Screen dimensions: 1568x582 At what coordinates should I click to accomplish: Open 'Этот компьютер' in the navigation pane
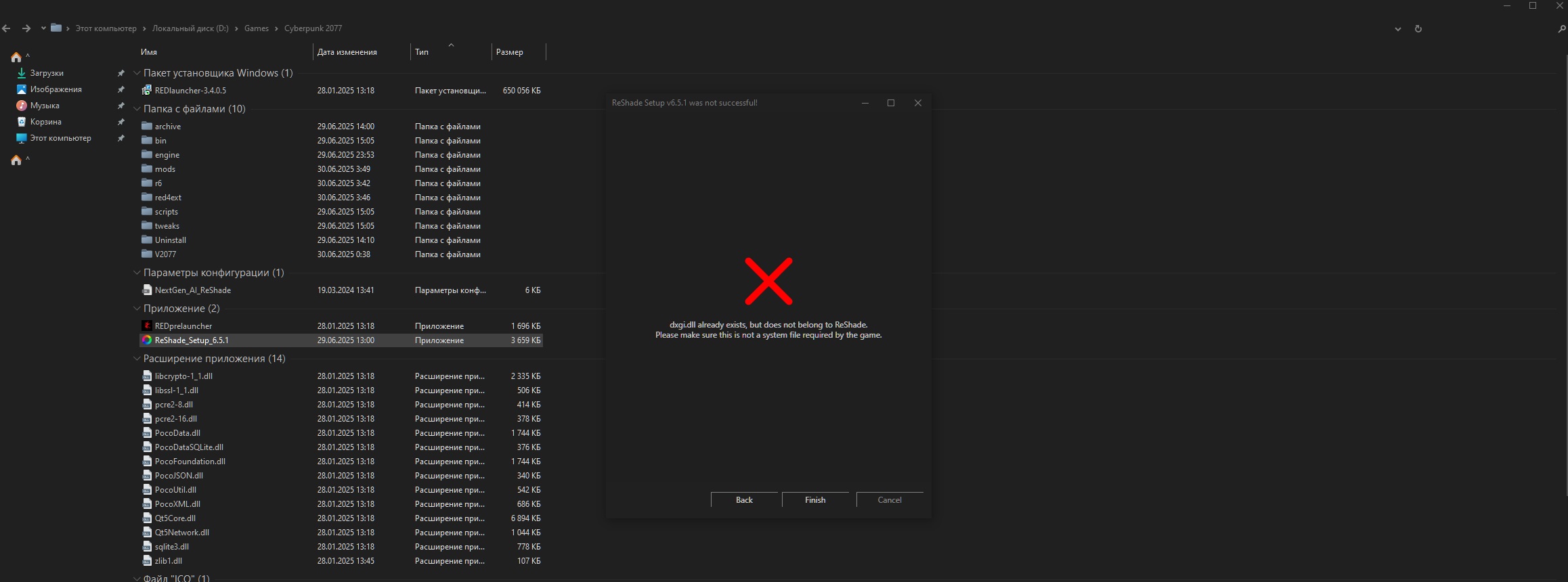click(60, 138)
